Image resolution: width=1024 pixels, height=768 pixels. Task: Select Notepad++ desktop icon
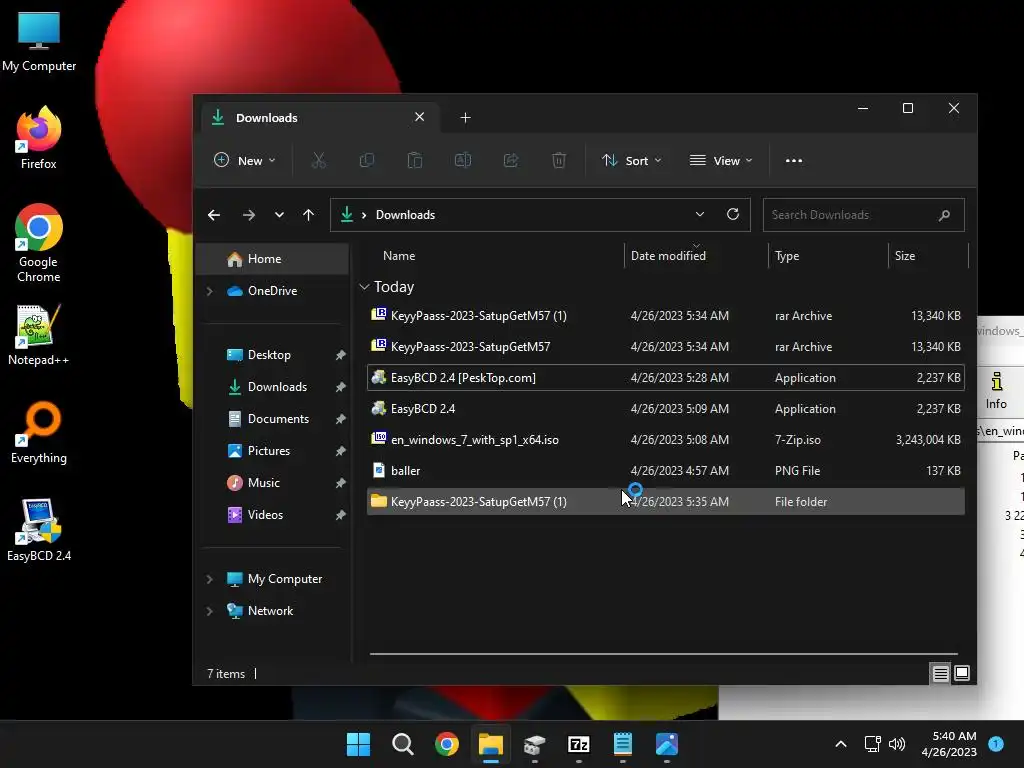(39, 335)
